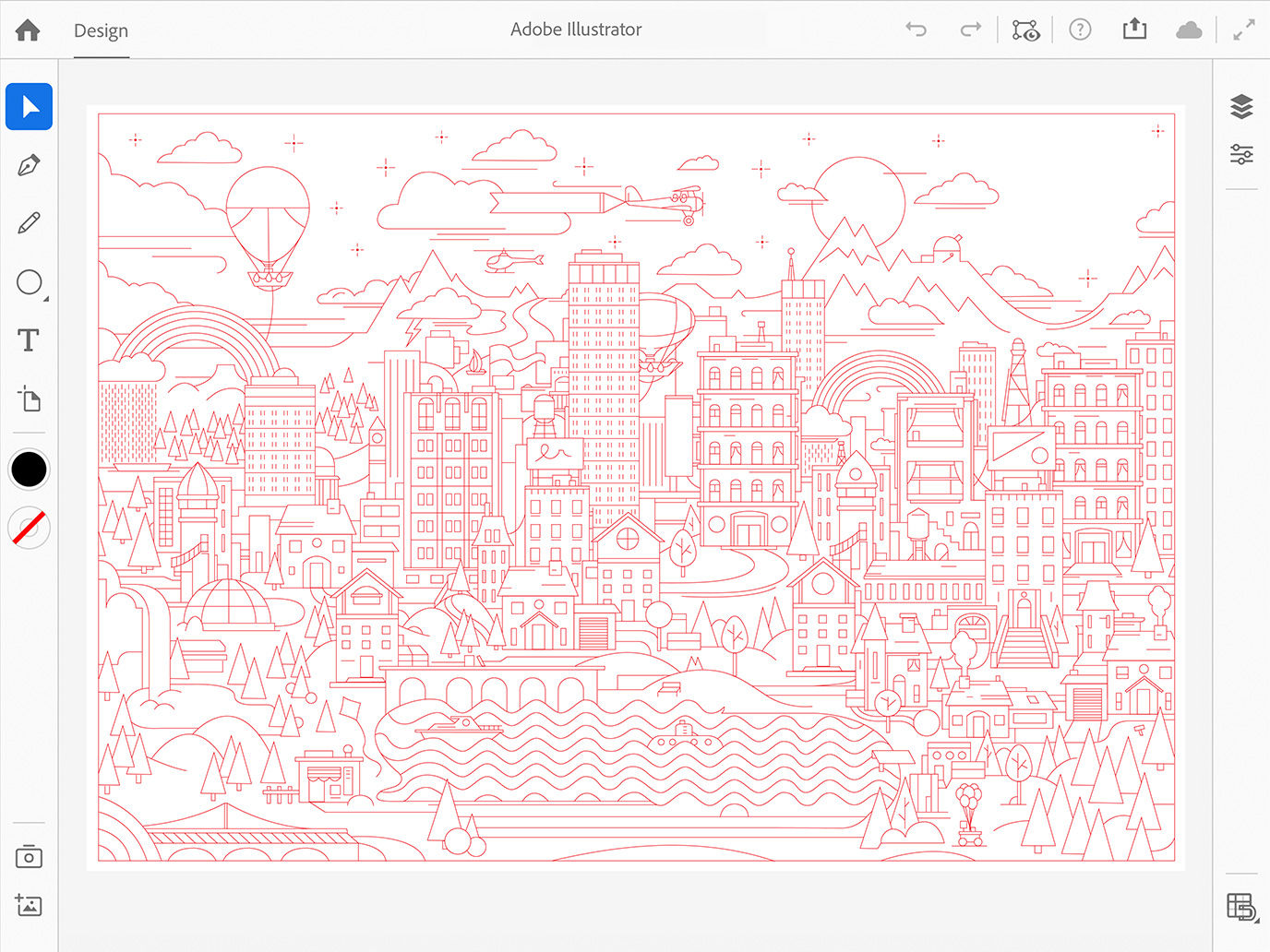Activate the Type tool

tap(29, 340)
